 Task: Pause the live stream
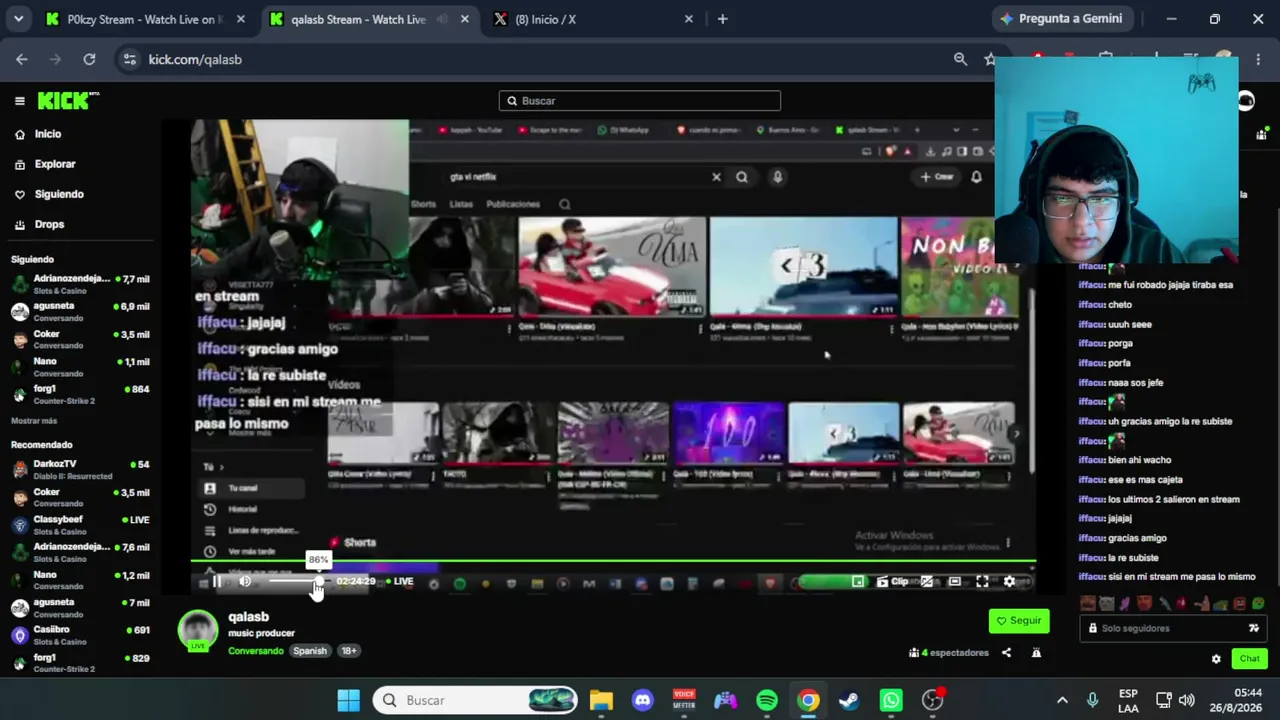point(217,581)
